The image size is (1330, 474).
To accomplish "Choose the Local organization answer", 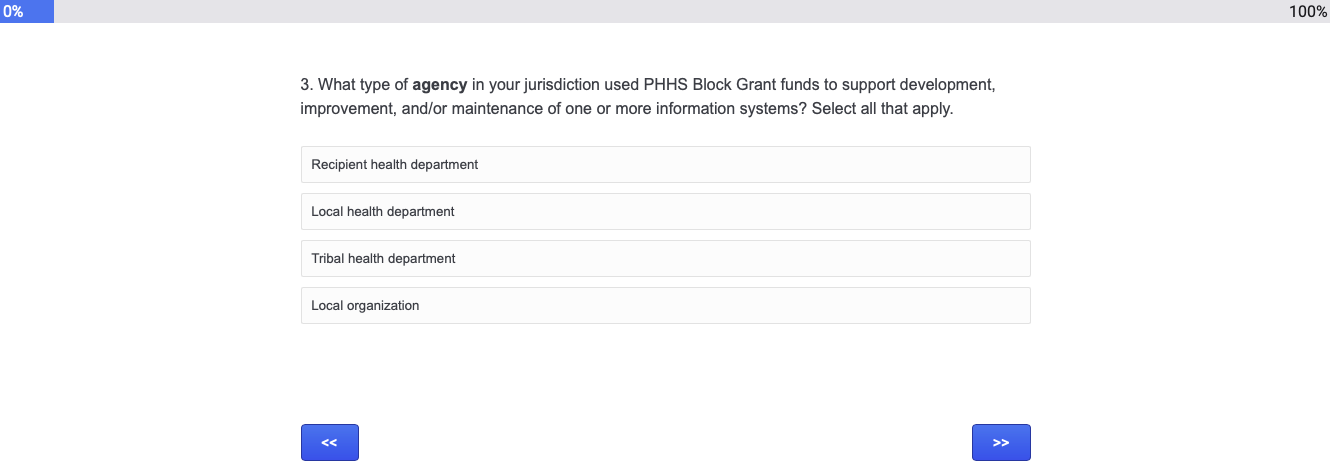I will [665, 306].
